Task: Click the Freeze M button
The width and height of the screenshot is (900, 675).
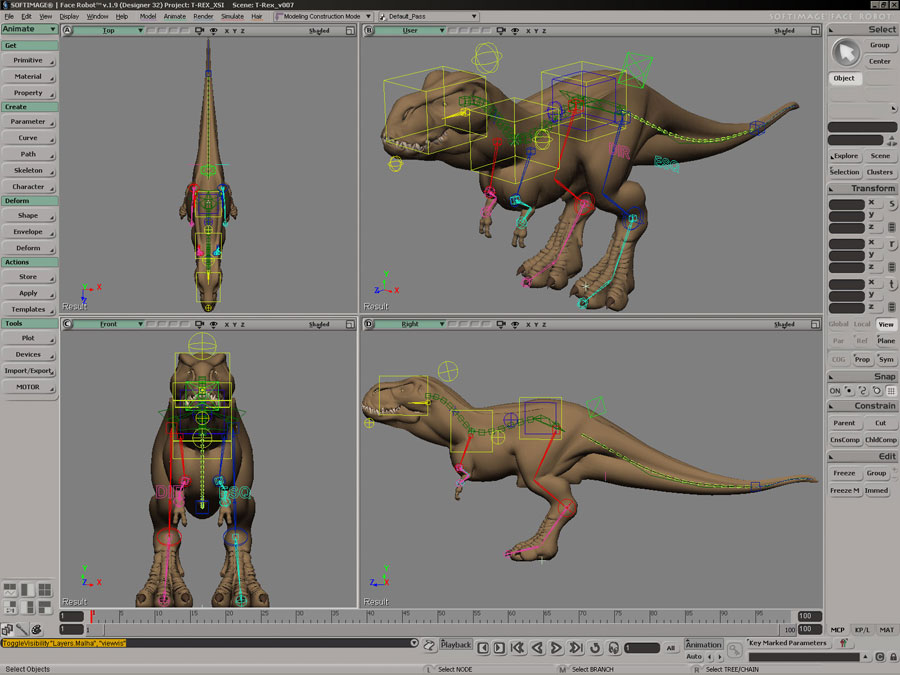Action: (844, 491)
